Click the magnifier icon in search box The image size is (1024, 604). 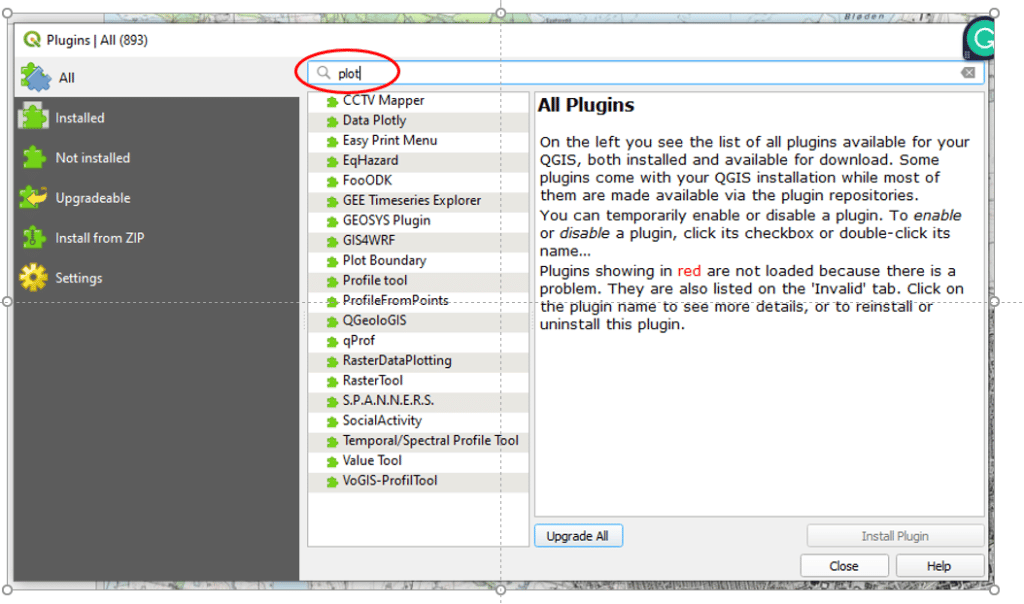coord(323,72)
